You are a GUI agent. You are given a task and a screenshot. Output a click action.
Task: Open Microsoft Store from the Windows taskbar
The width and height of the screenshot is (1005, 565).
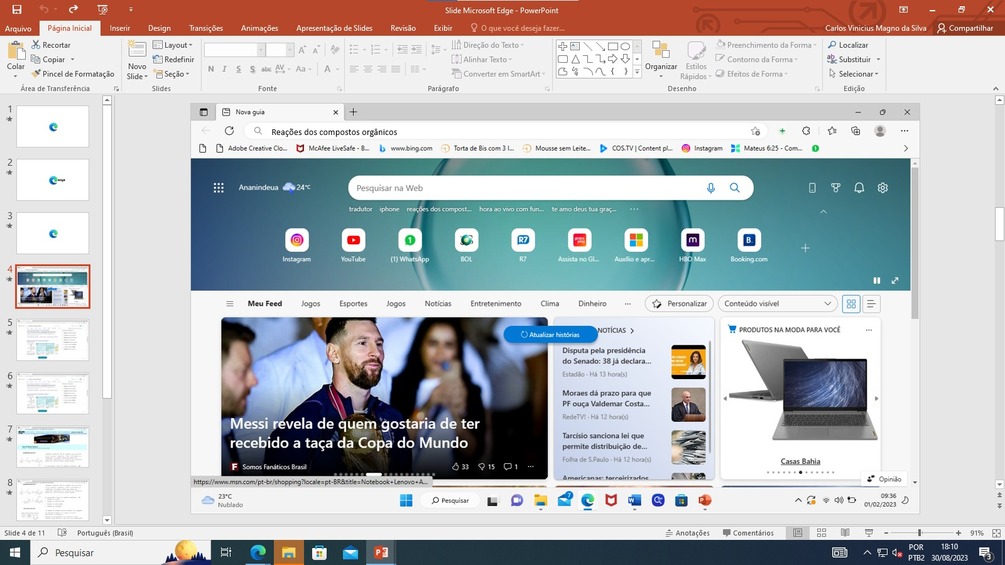(319, 552)
